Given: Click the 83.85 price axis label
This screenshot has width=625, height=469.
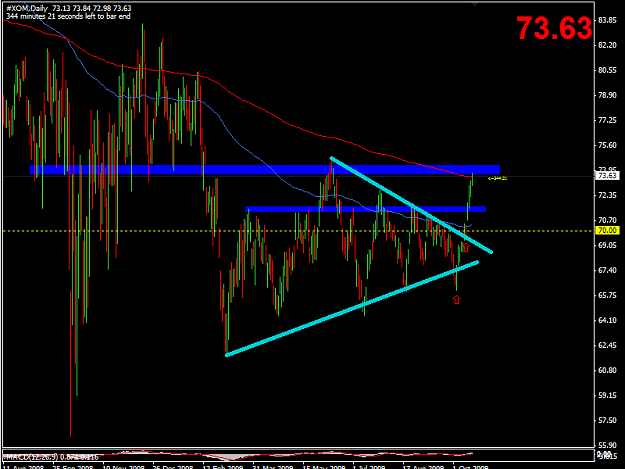Looking at the screenshot, I should tap(607, 20).
